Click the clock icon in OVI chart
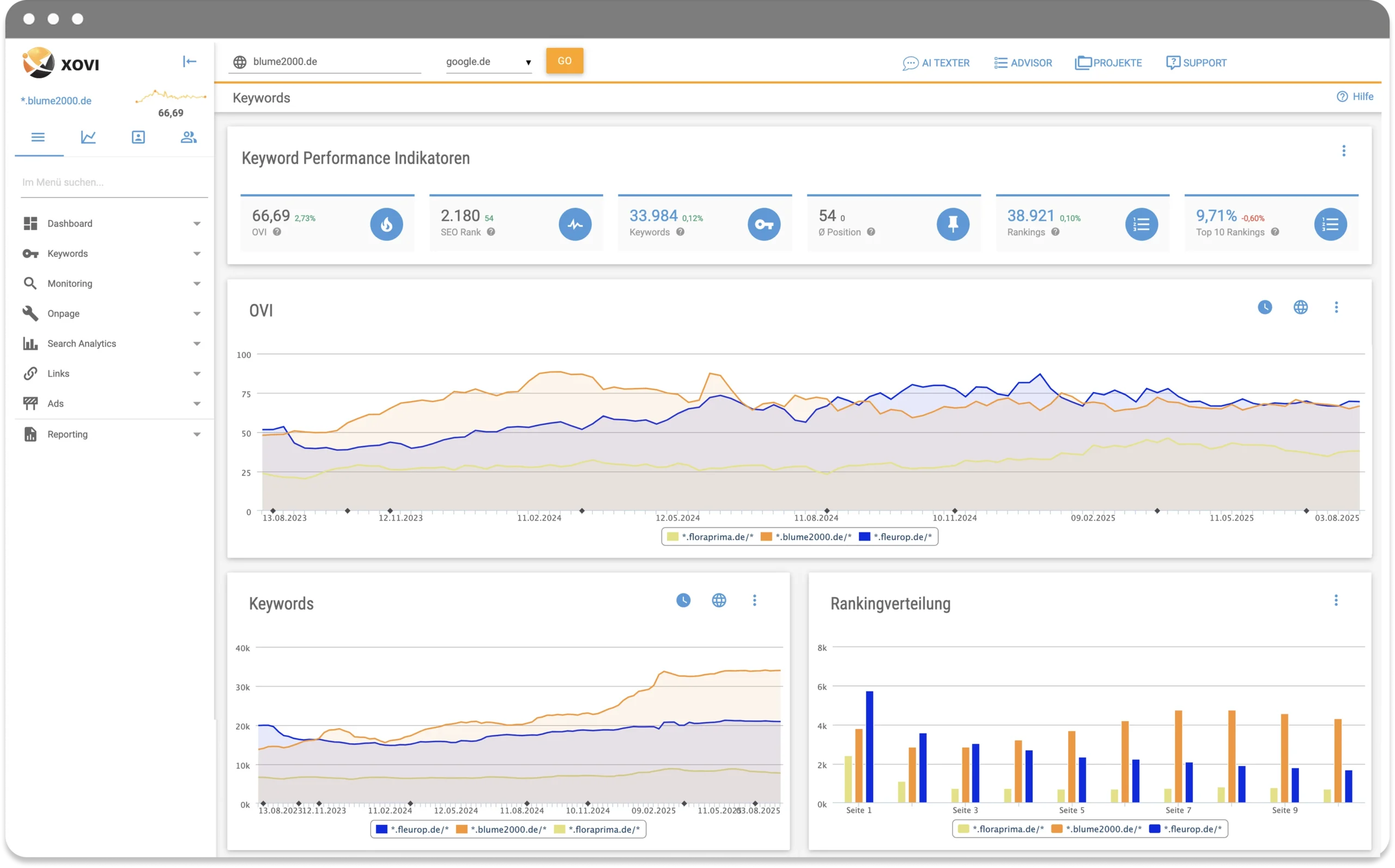This screenshot has height=868, width=1395. [1265, 307]
